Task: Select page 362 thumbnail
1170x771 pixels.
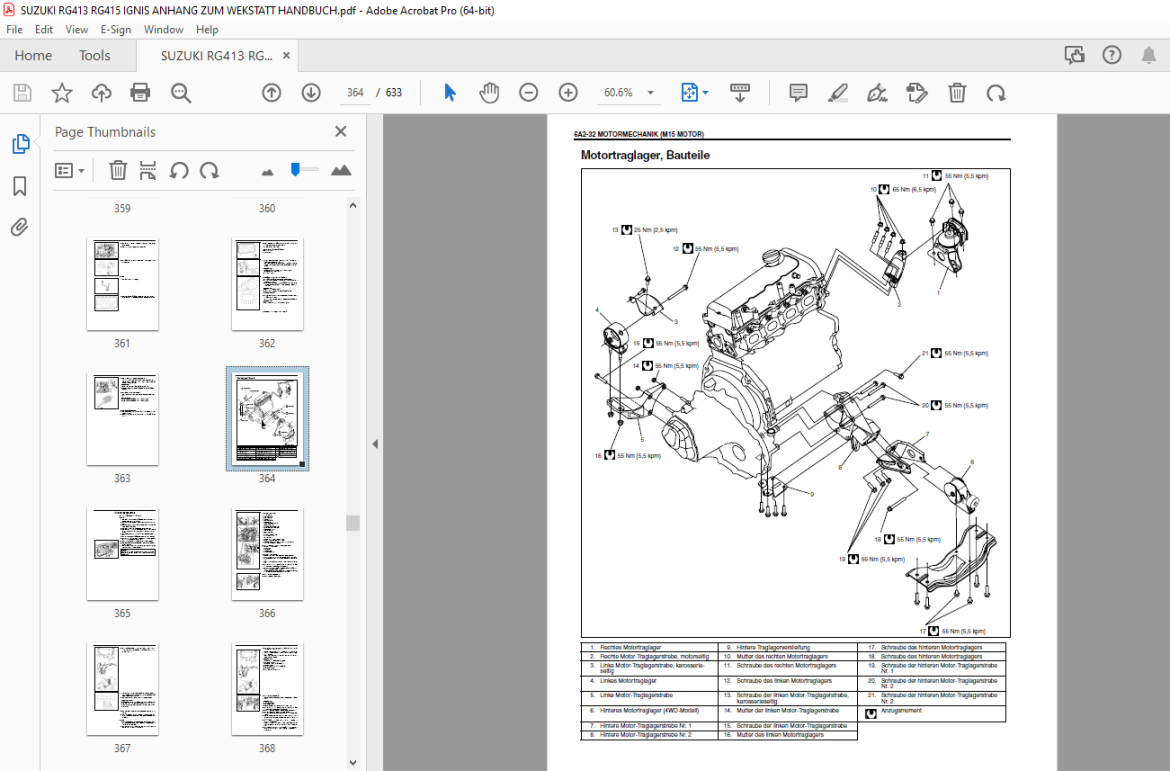Action: (x=267, y=284)
